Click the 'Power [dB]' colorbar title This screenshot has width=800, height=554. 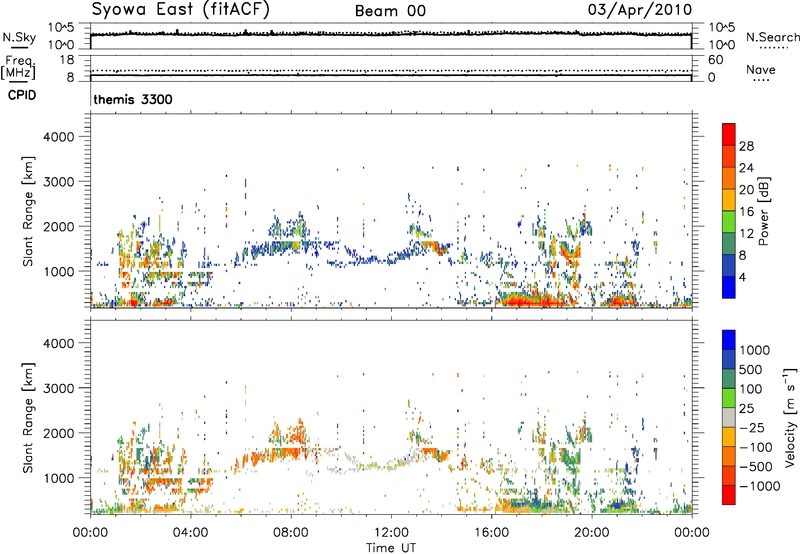[763, 211]
